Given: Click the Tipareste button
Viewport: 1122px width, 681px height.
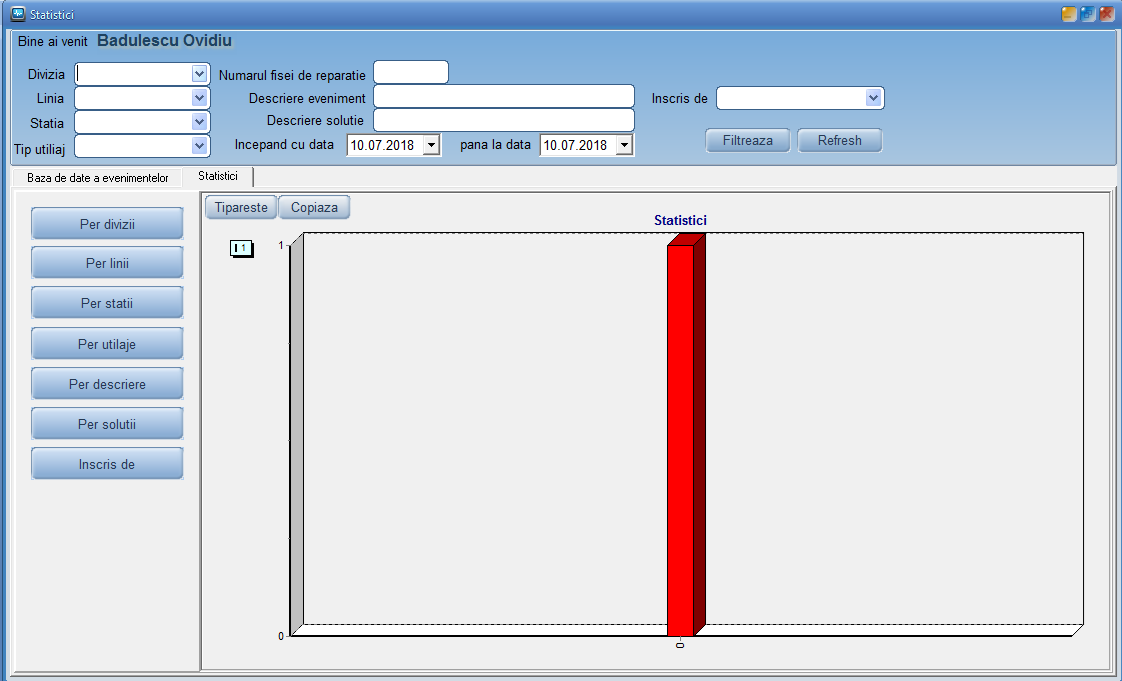Looking at the screenshot, I should [x=241, y=208].
